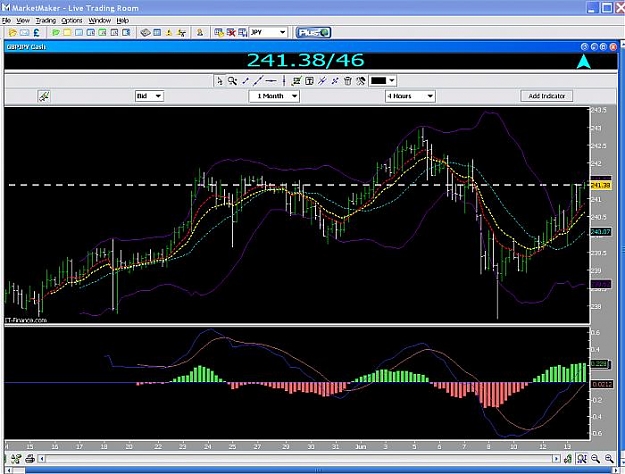Select the vertical line tool
This screenshot has width=625, height=474.
(284, 81)
